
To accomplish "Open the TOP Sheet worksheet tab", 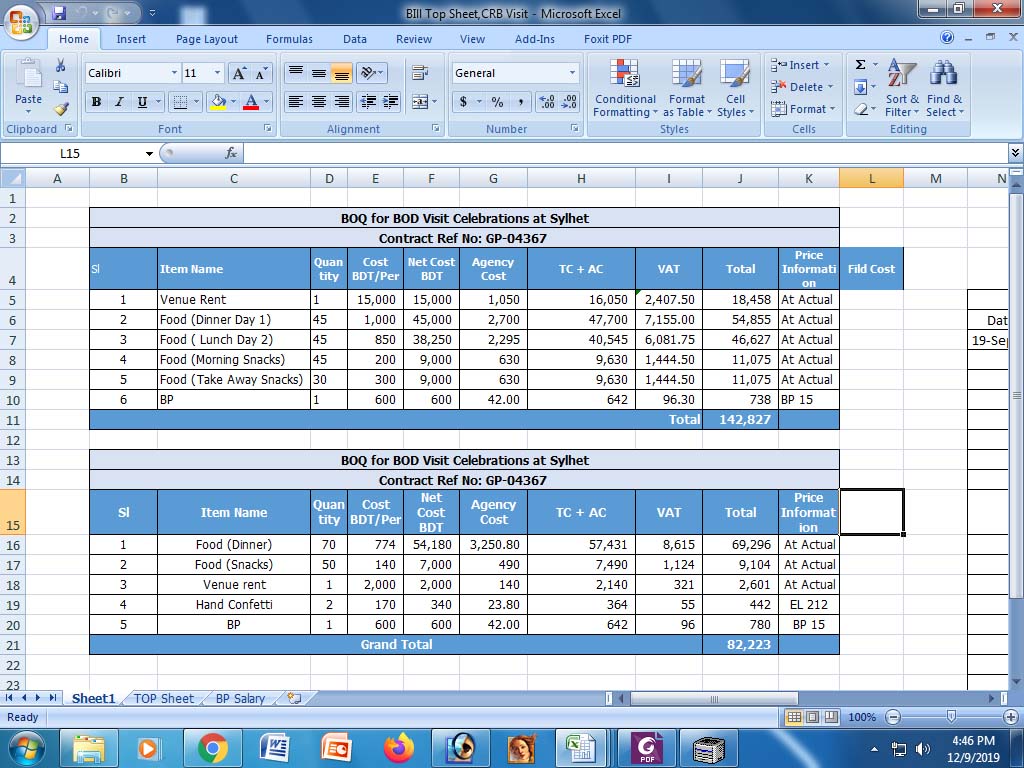I will pyautogui.click(x=164, y=699).
